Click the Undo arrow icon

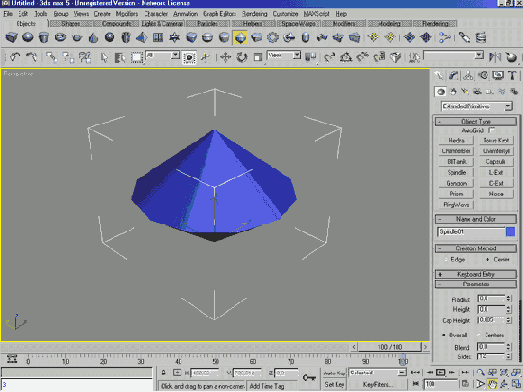click(x=15, y=57)
